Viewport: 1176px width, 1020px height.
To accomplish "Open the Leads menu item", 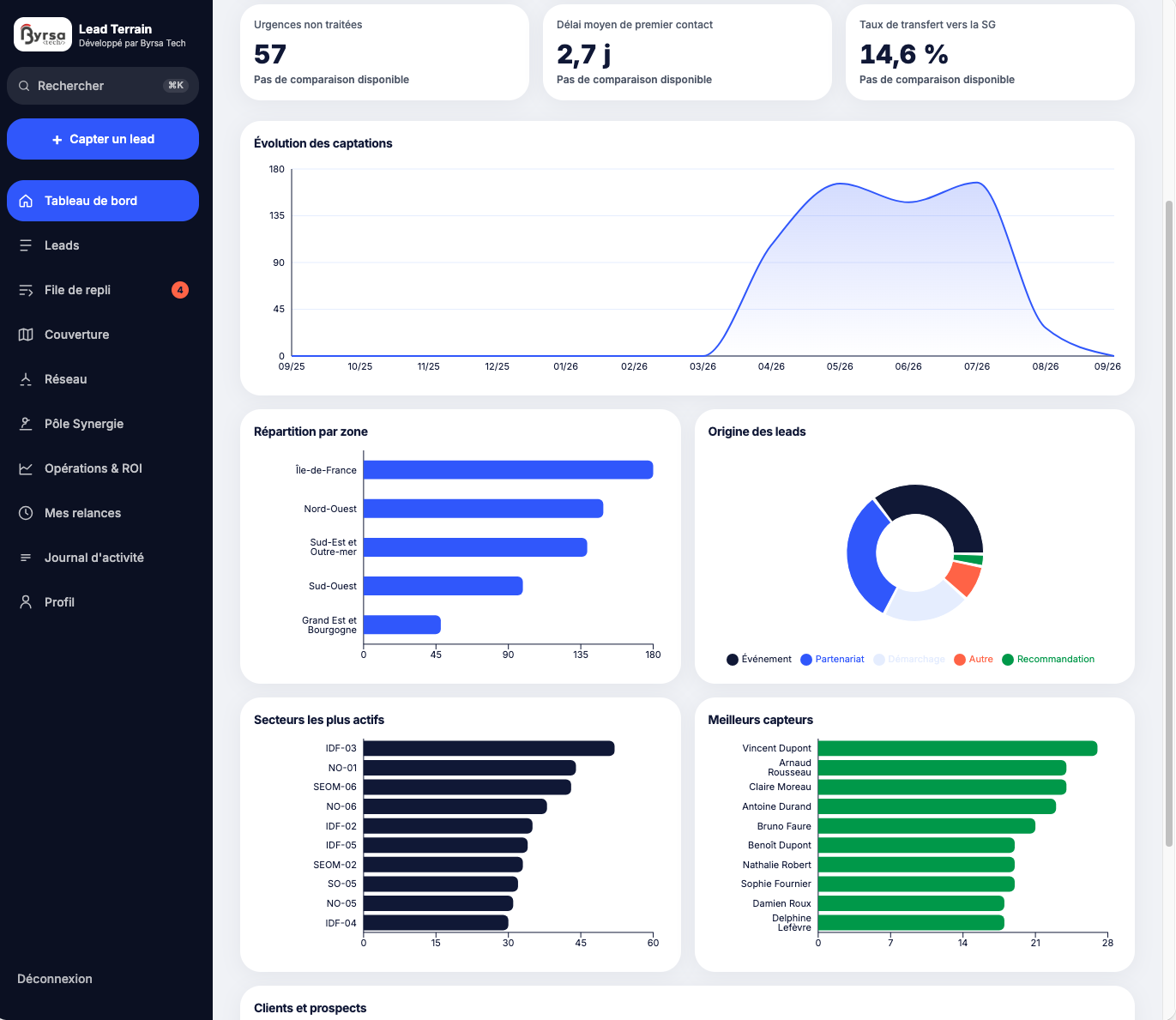I will pyautogui.click(x=103, y=245).
